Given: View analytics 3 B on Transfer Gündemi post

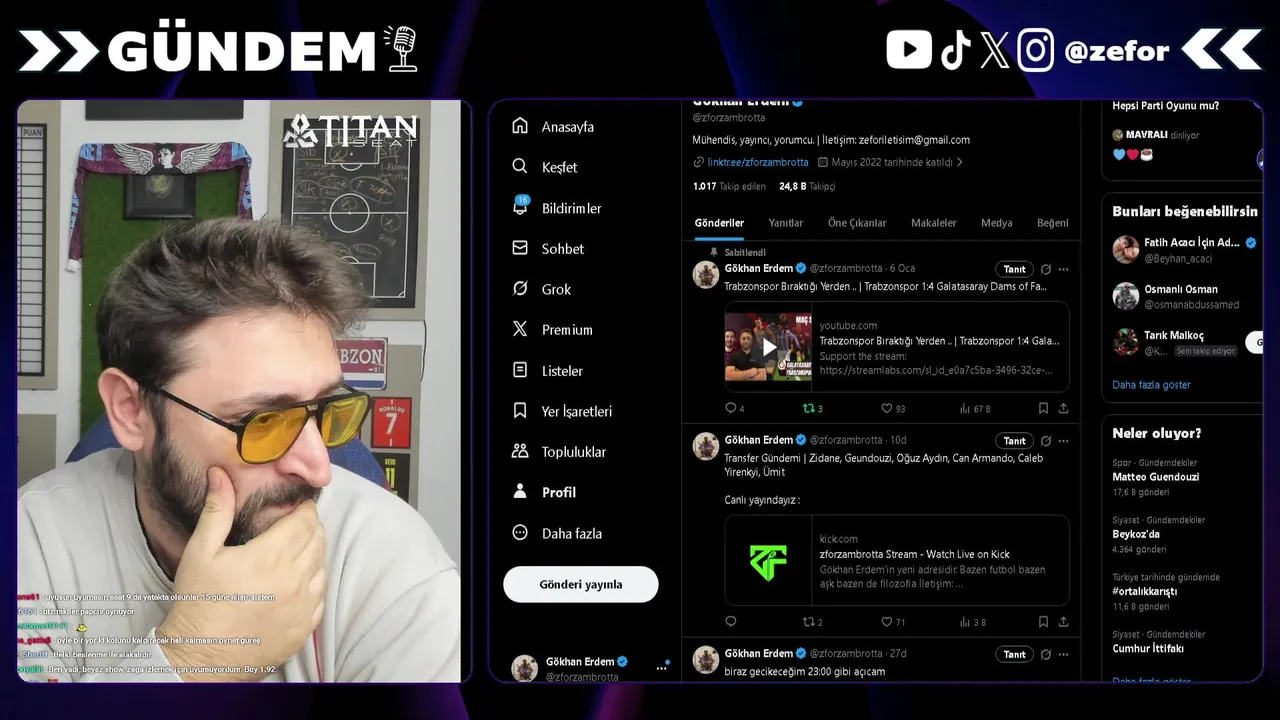Looking at the screenshot, I should 973,622.
